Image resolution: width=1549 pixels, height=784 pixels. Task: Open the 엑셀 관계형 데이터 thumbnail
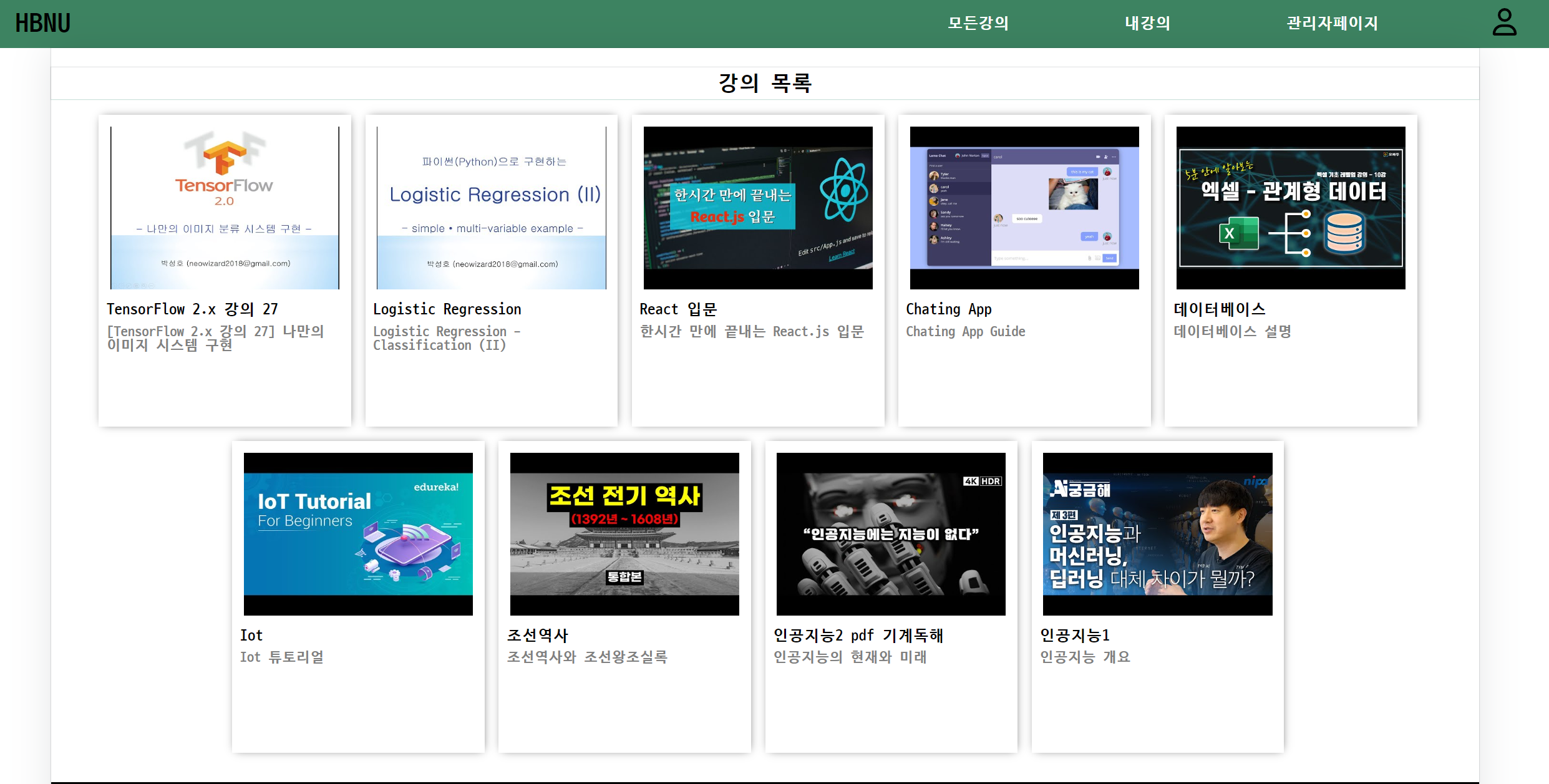(1291, 208)
